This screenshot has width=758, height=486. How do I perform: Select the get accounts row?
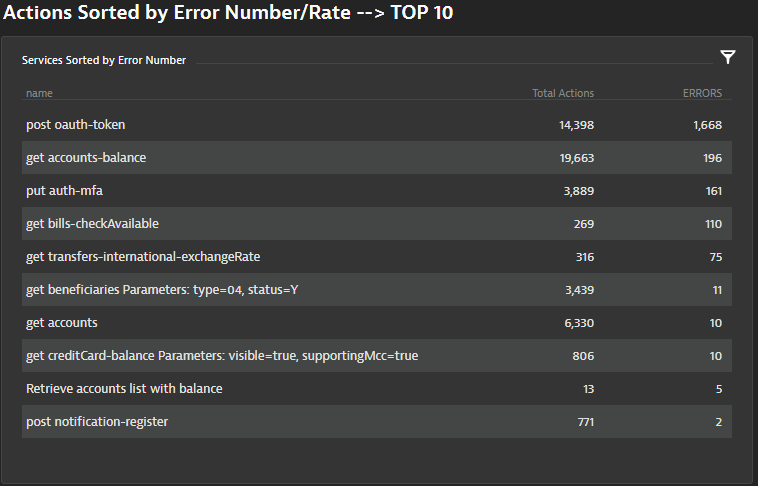pyautogui.click(x=62, y=323)
